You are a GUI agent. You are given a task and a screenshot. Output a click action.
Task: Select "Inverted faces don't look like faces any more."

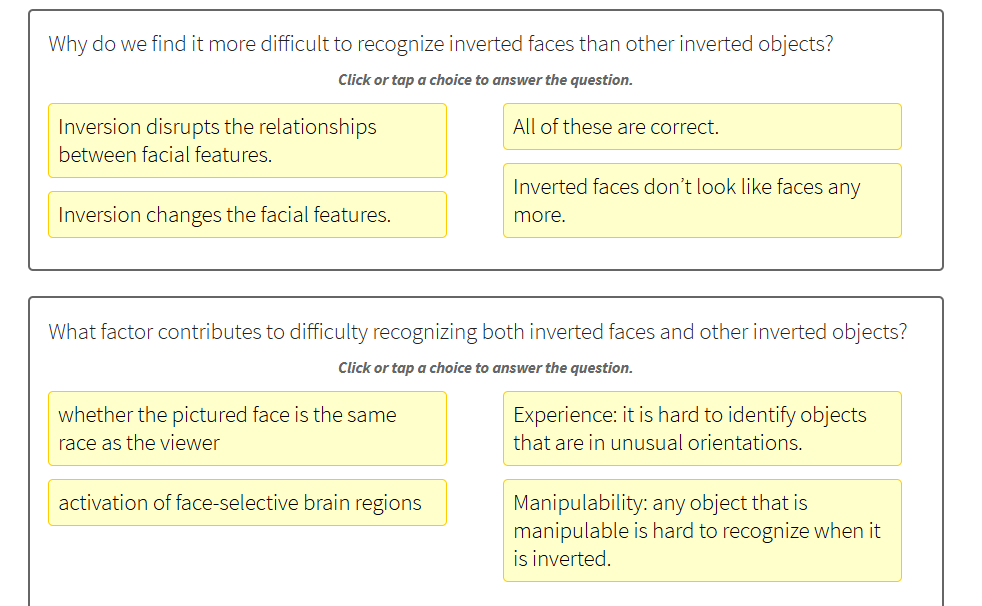click(x=702, y=200)
